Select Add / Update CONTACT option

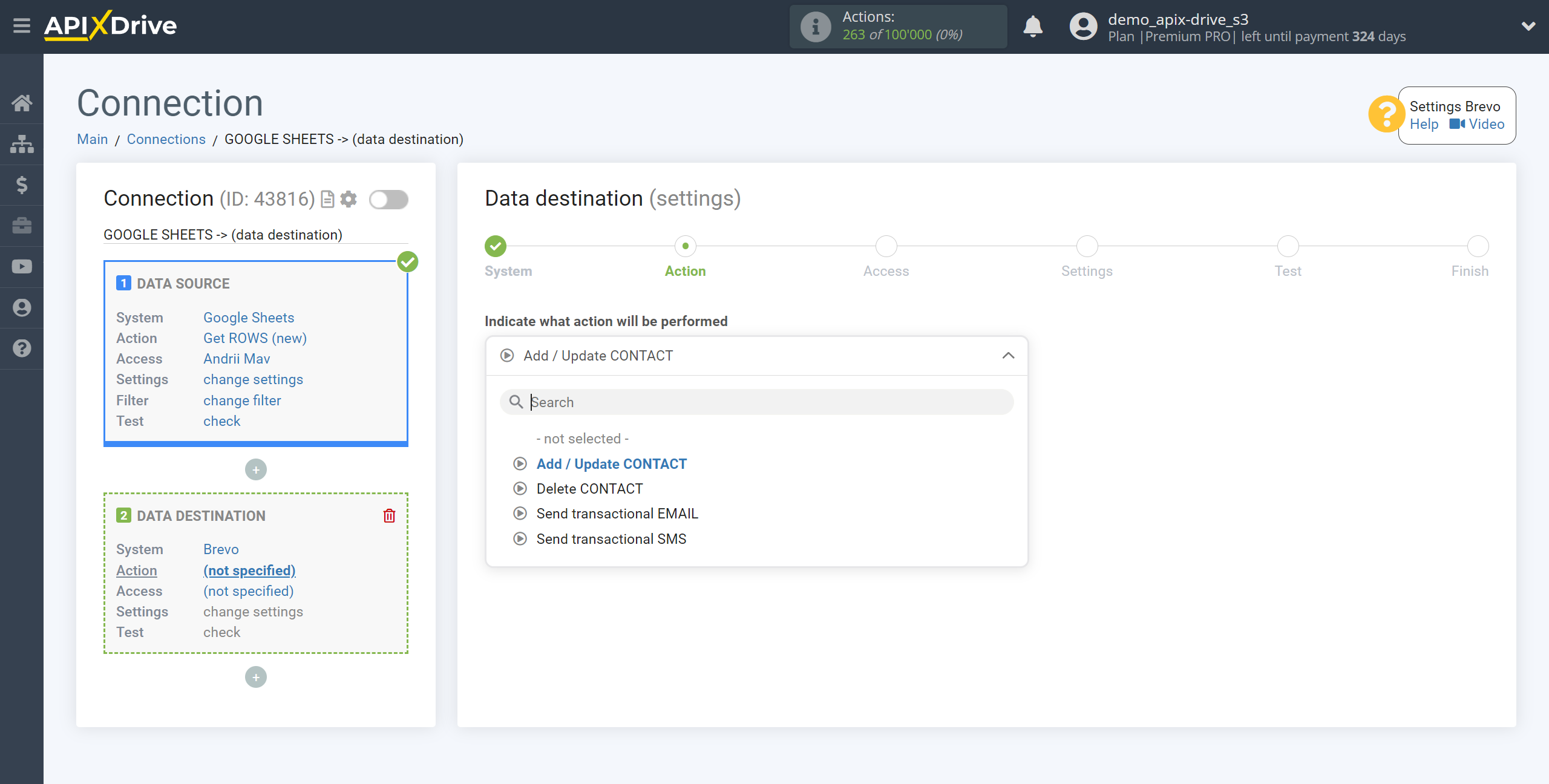[611, 464]
